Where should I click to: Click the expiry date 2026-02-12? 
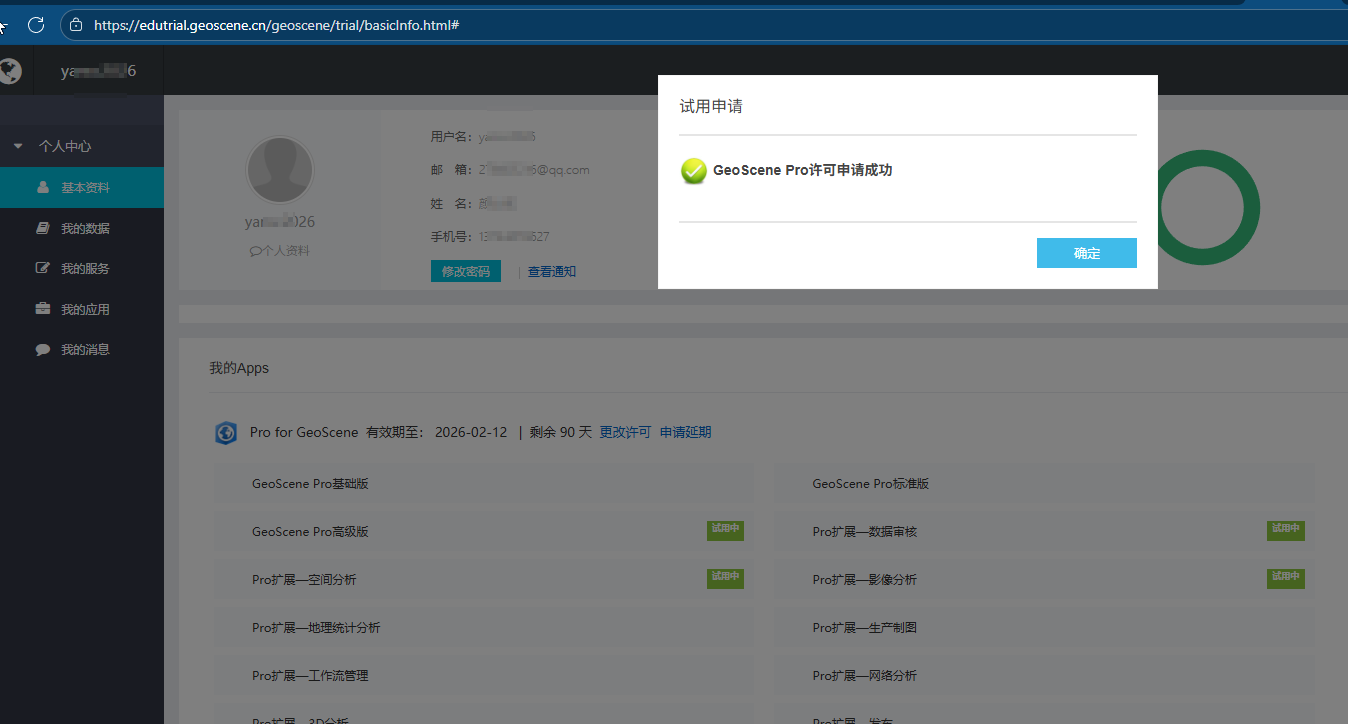coord(471,432)
